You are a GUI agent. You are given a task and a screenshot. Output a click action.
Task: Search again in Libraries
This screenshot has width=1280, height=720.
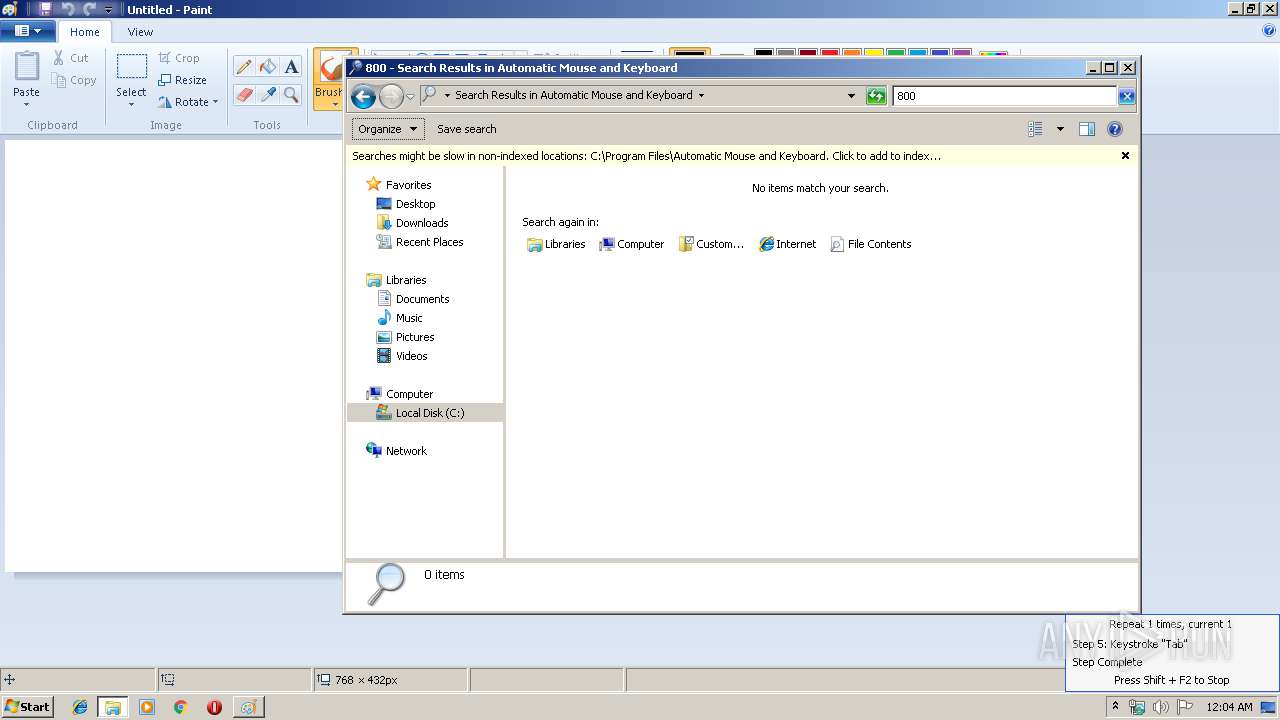point(556,244)
